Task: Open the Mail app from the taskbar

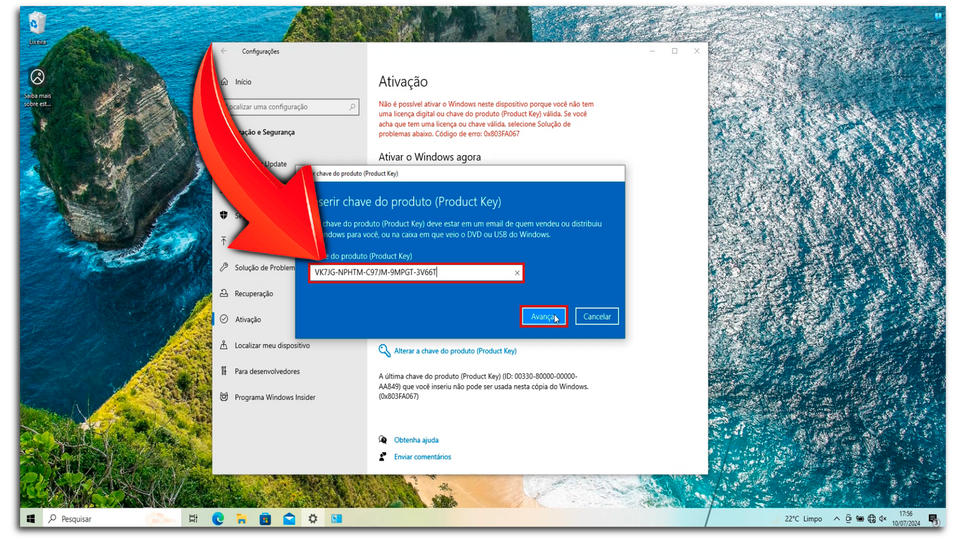Action: tap(289, 519)
